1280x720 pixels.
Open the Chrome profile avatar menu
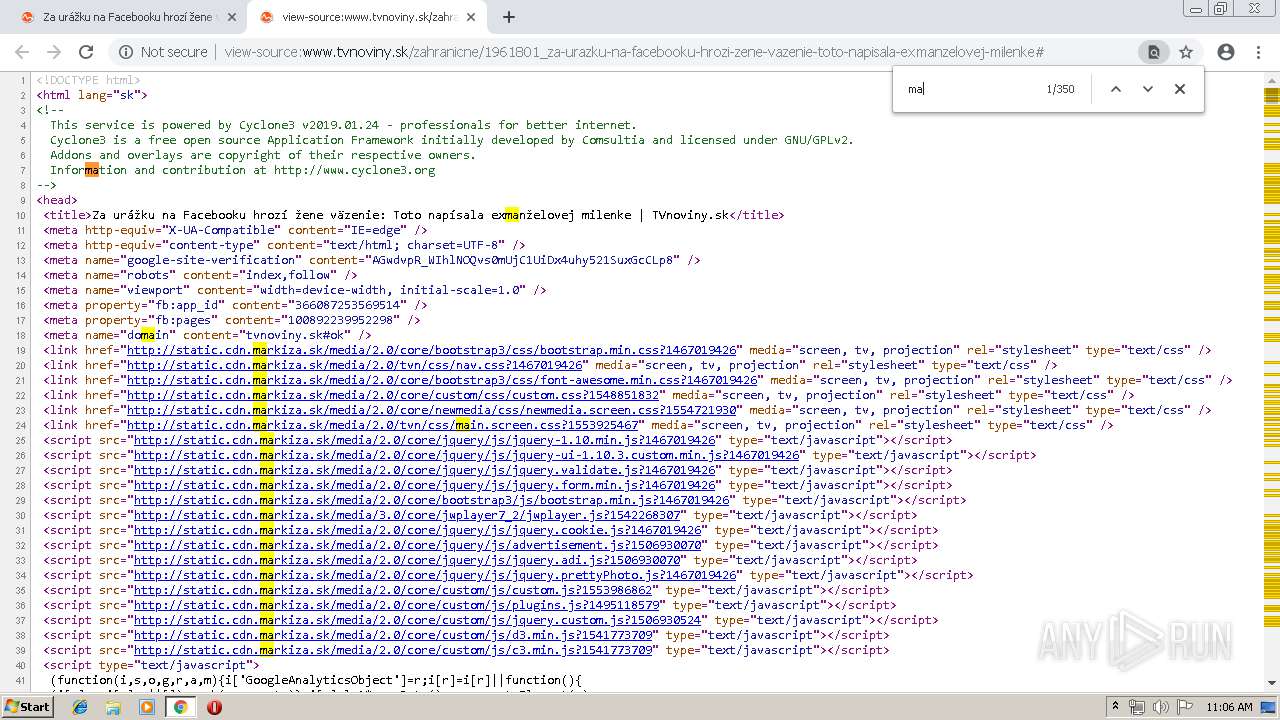(1226, 52)
